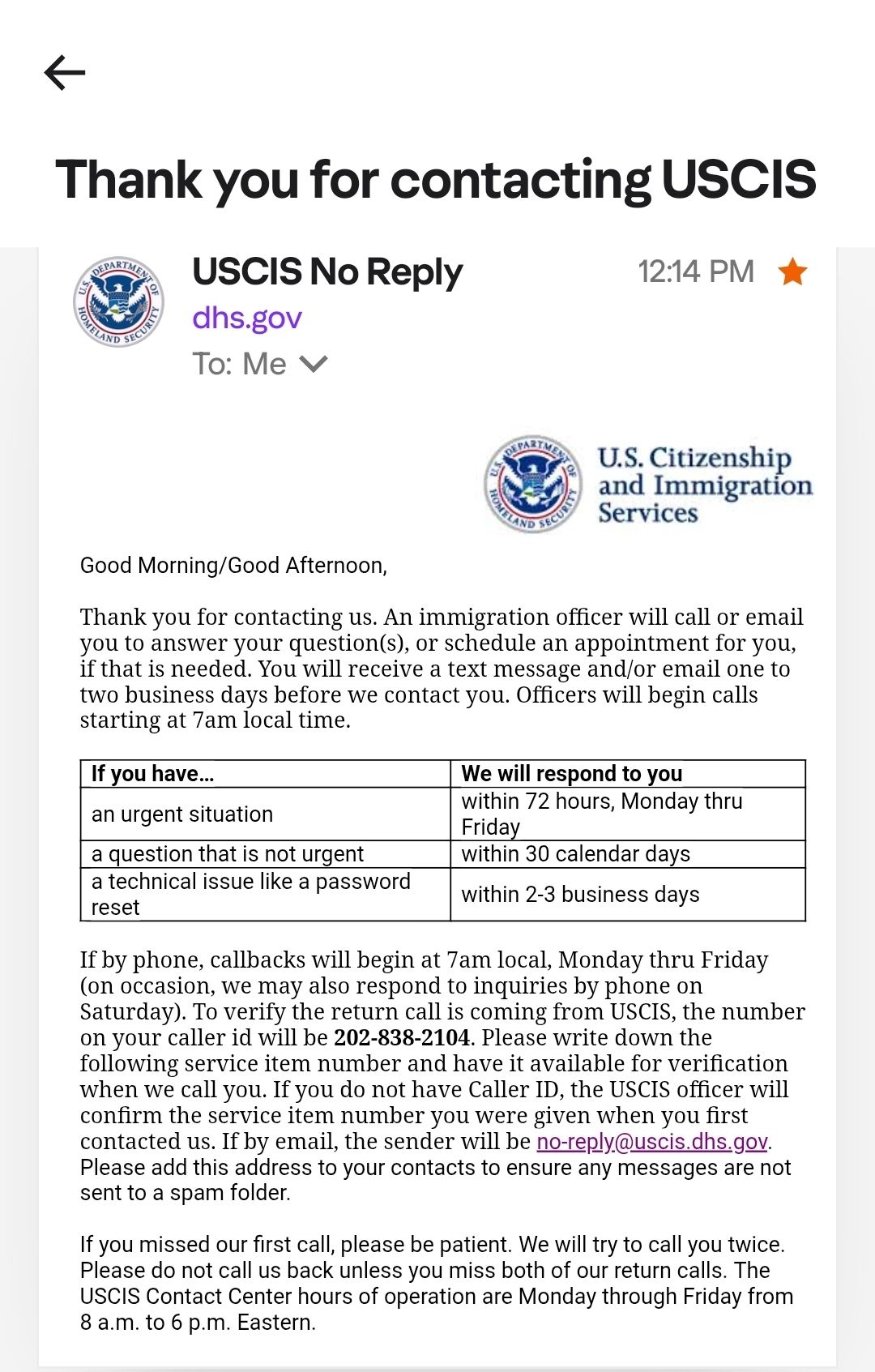The image size is (875, 1372).
Task: Tap the U.S. Citizenship and Immigration Services logo text
Action: coord(705,485)
